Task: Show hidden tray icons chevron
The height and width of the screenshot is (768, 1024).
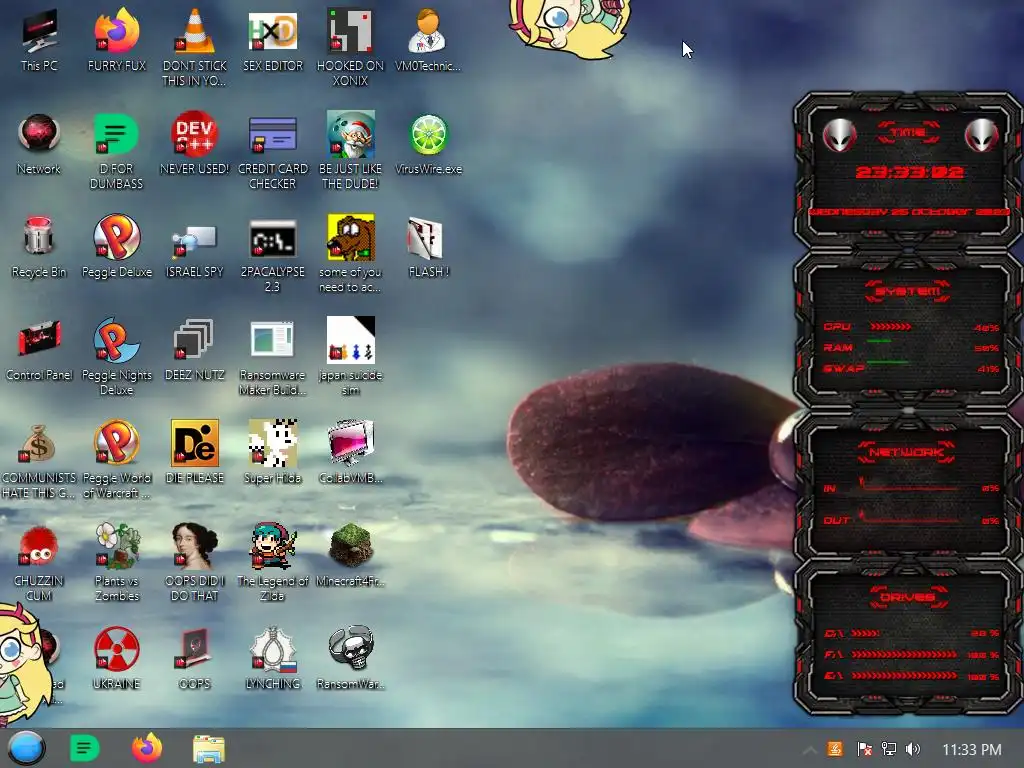Action: (809, 750)
